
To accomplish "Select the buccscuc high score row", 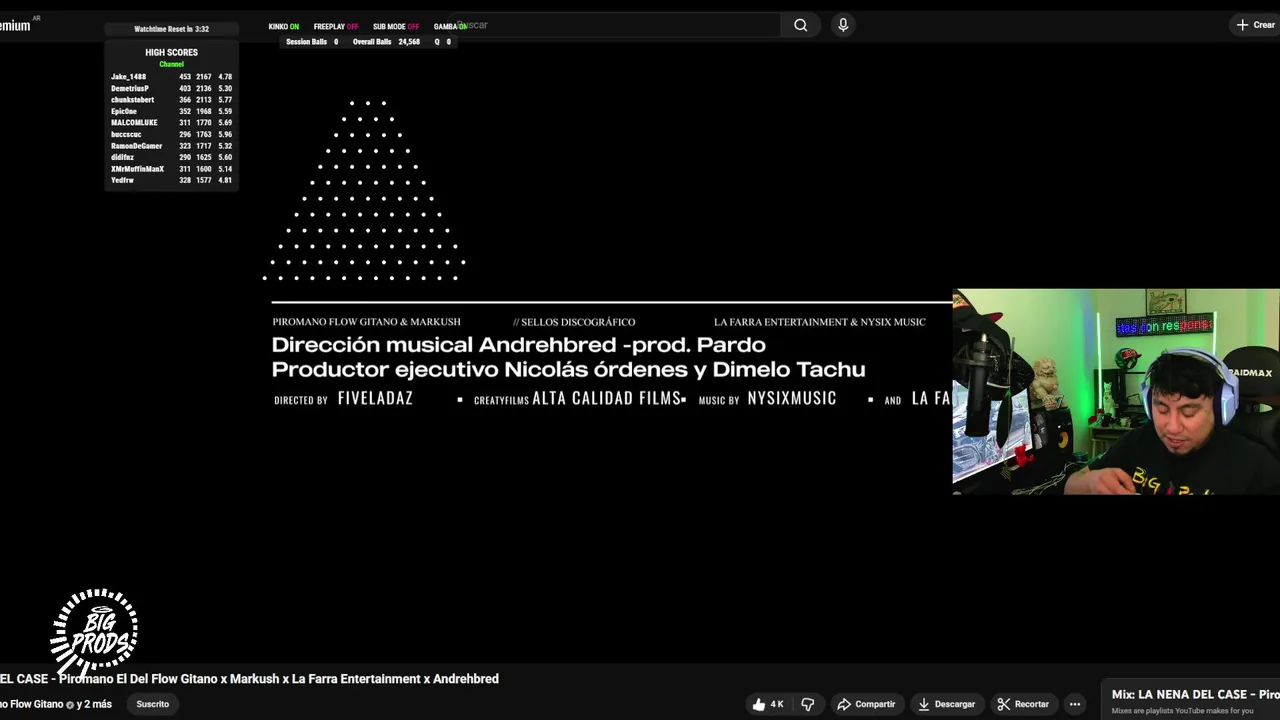I will point(171,135).
